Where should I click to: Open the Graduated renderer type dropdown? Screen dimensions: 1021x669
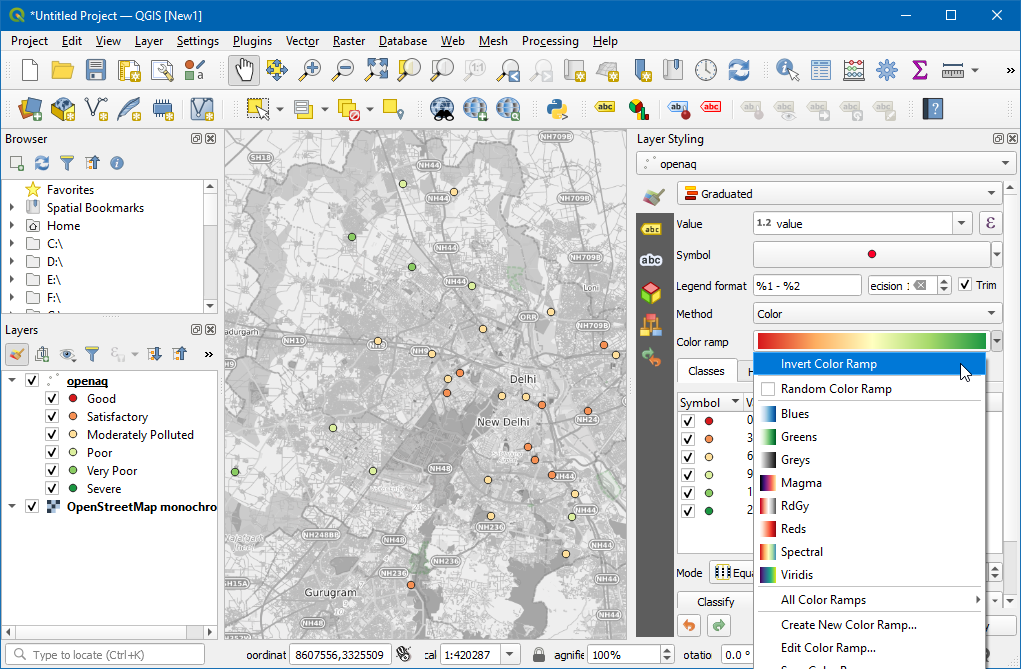pyautogui.click(x=840, y=194)
